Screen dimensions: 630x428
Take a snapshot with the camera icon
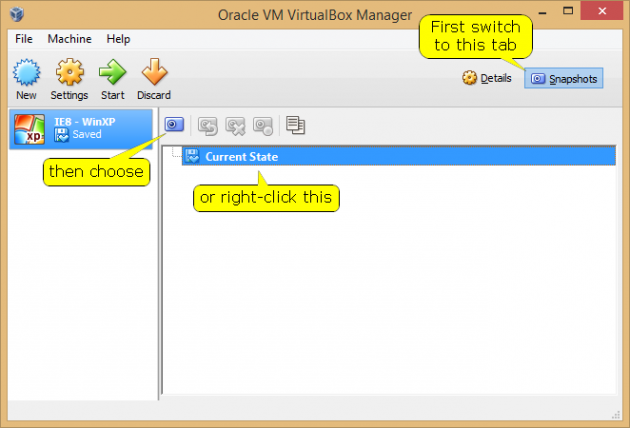coord(174,125)
